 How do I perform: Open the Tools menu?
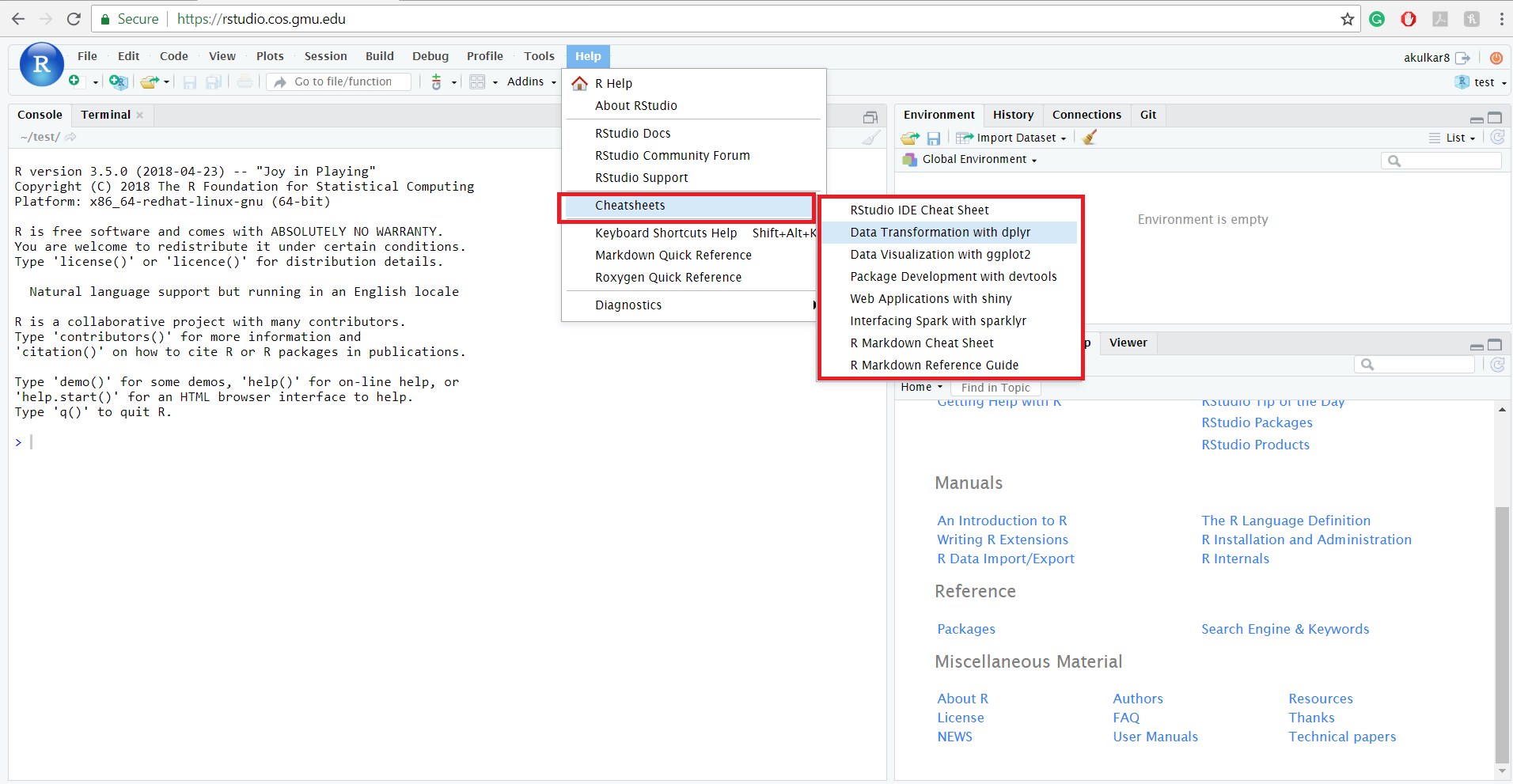pos(539,56)
